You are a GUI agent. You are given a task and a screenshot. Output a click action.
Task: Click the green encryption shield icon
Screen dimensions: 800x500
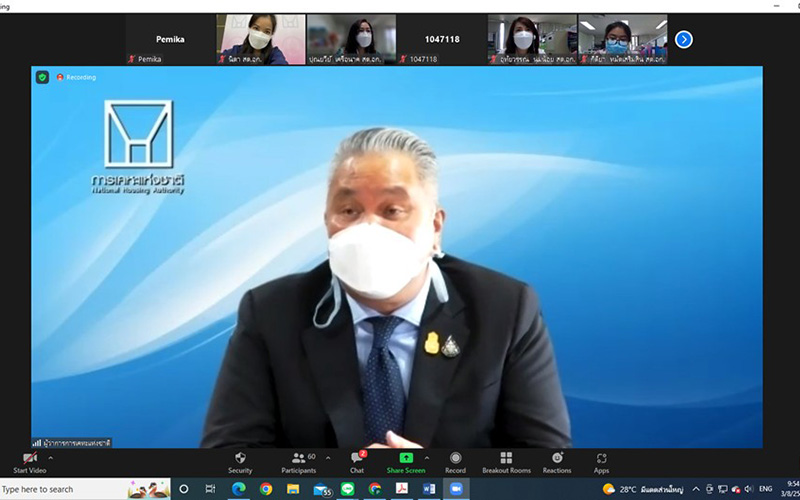pos(42,77)
